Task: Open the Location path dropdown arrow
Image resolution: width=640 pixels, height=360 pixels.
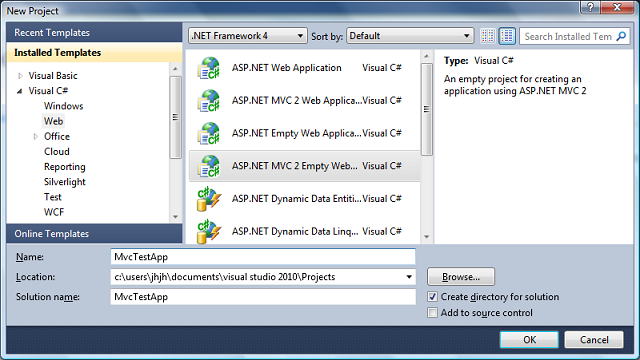Action: pos(409,277)
